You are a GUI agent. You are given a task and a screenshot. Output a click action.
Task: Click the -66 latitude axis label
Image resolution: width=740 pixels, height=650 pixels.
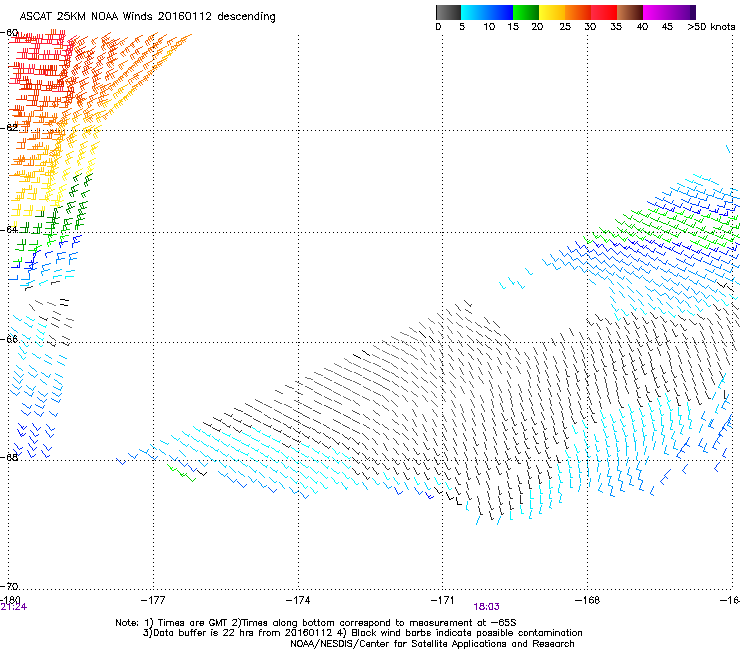click(9, 339)
